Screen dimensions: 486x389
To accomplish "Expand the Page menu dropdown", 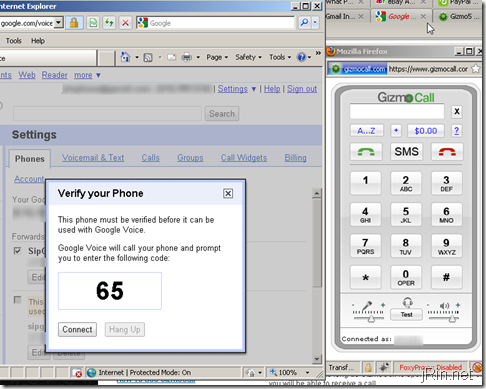I will tap(217, 57).
